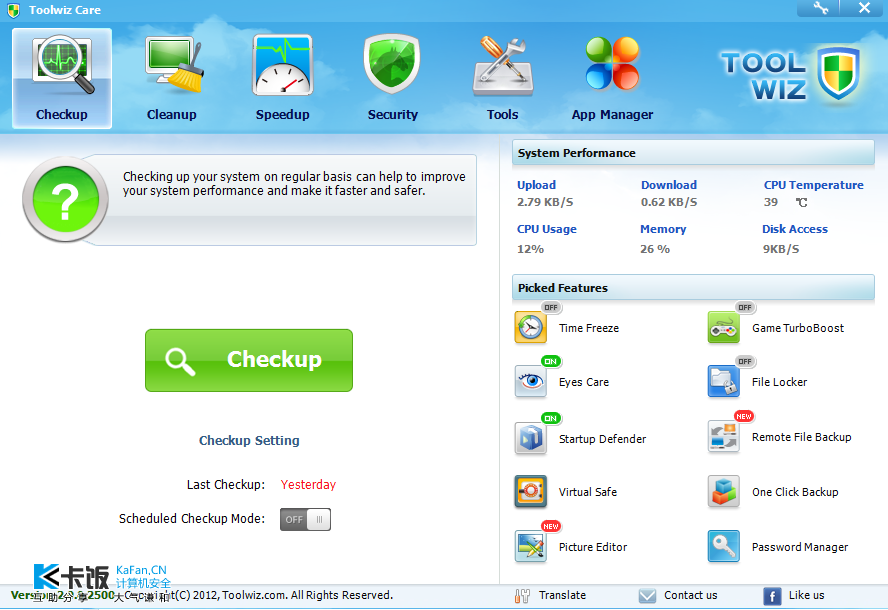Open the Security shield icon
888x610 pixels.
point(392,63)
